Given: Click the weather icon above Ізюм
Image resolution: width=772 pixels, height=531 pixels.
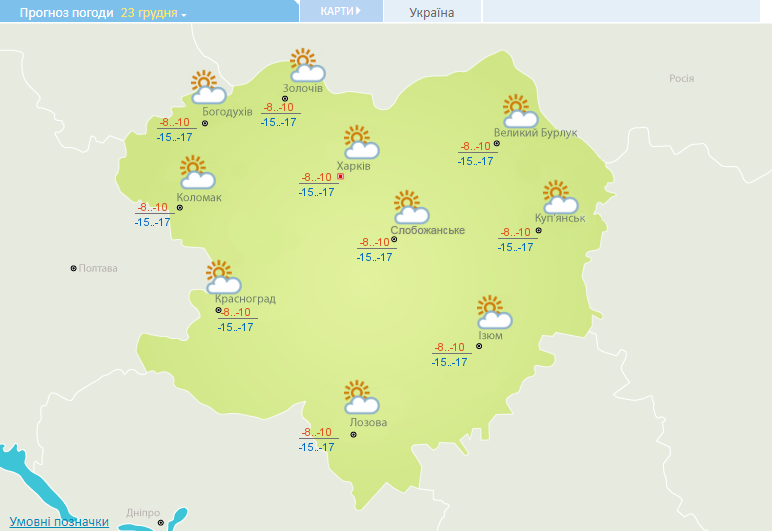Looking at the screenshot, I should [x=493, y=312].
